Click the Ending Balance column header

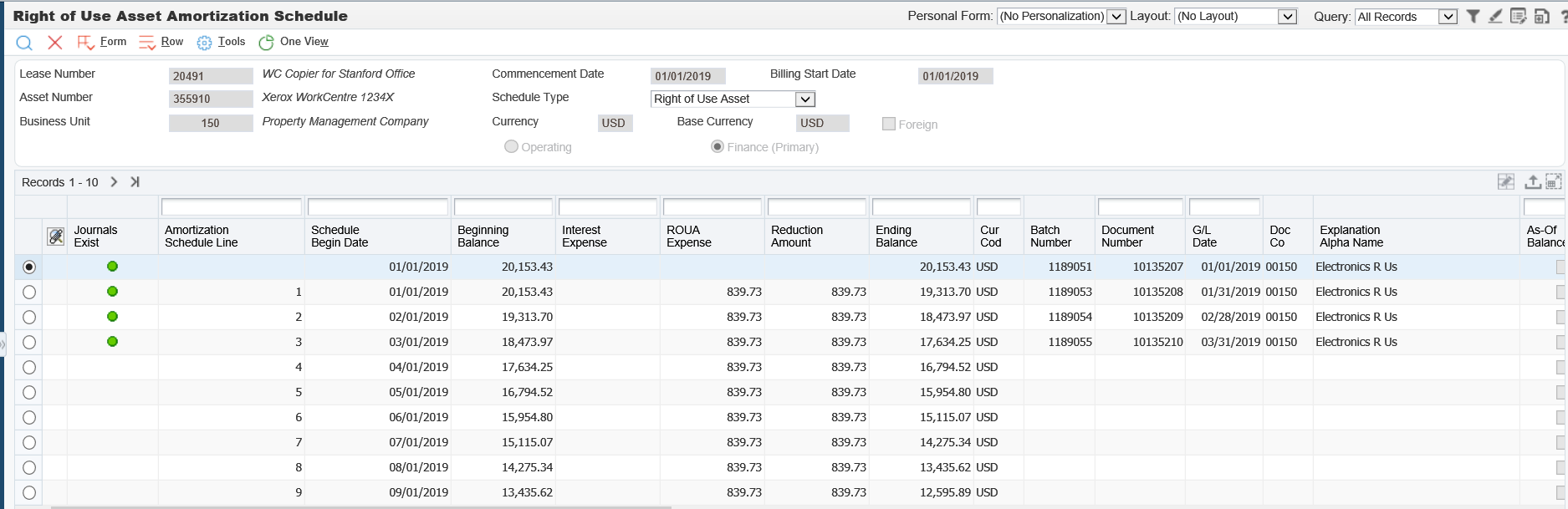coord(921,237)
